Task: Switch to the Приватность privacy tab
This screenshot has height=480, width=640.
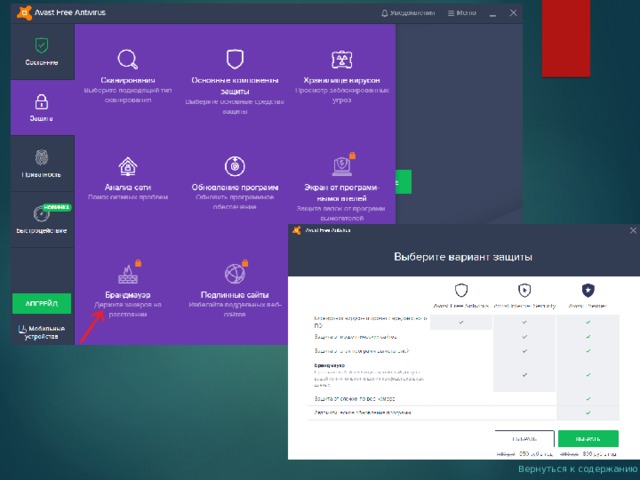Action: 42,164
